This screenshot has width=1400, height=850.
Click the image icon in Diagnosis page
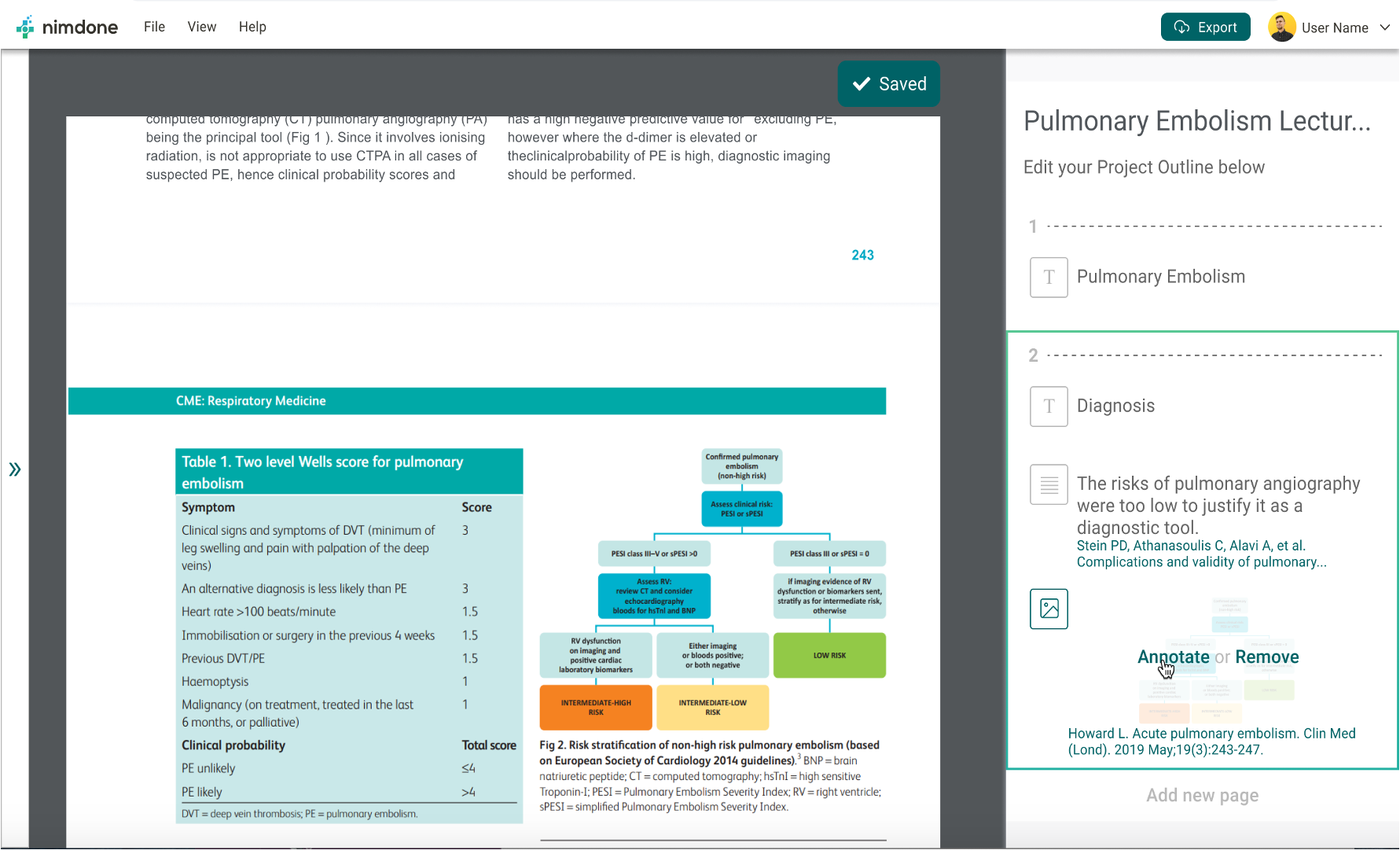tap(1049, 609)
